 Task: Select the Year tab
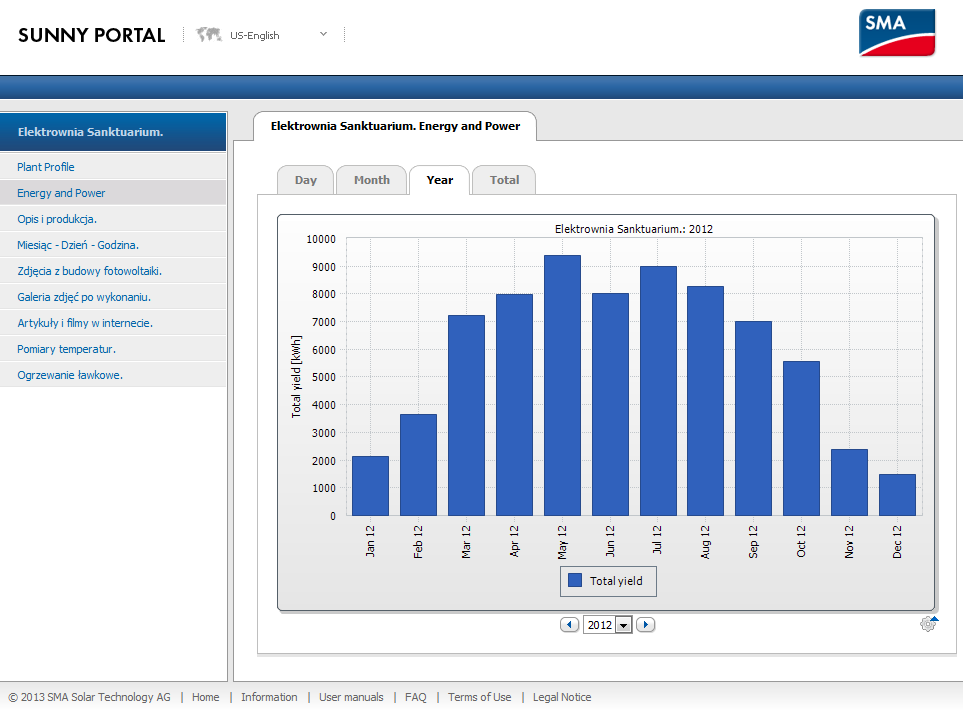click(440, 180)
